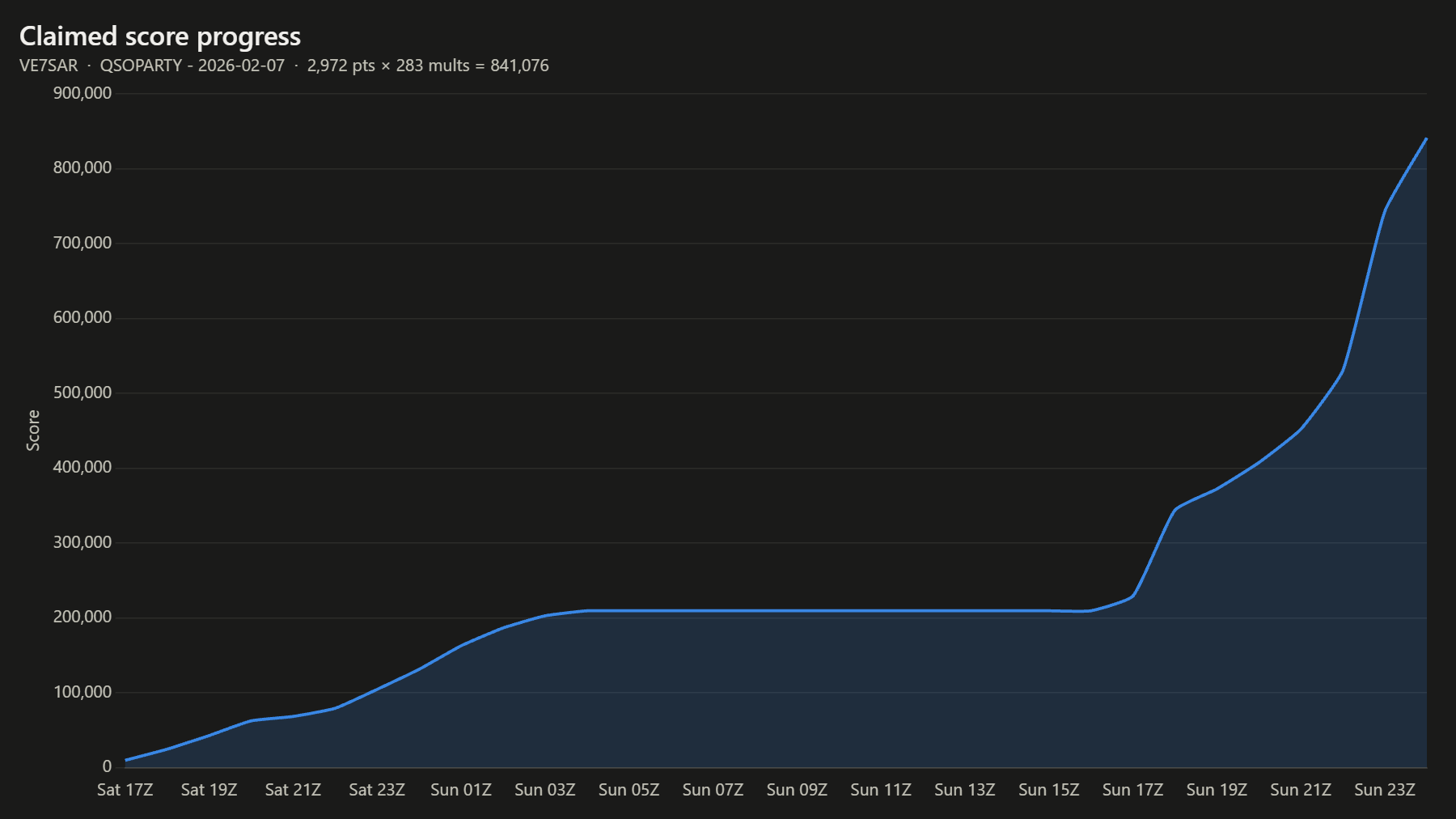Click the 'Score' axis title
The height and width of the screenshot is (819, 1456).
(x=33, y=431)
